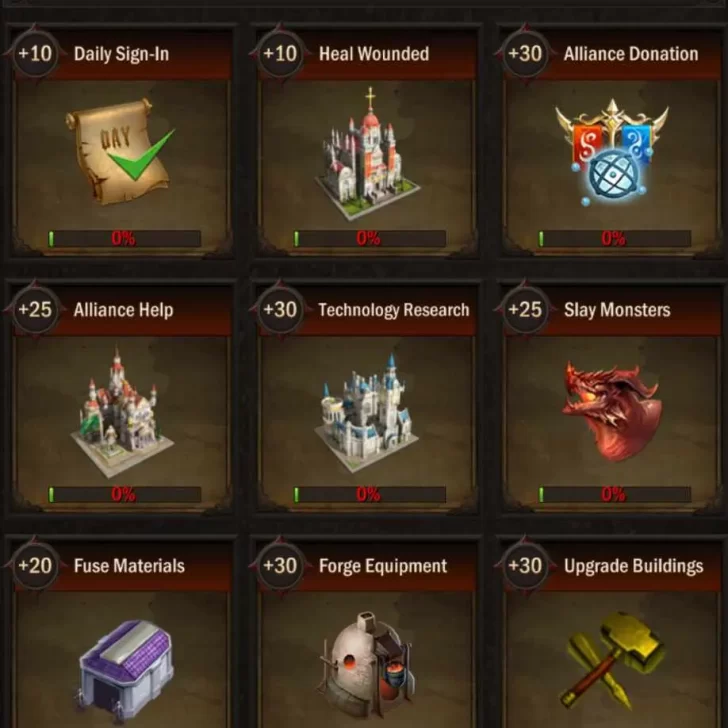Click the Upgrade Buildings title header
Viewport: 728px width, 728px height.
pyautogui.click(x=633, y=566)
